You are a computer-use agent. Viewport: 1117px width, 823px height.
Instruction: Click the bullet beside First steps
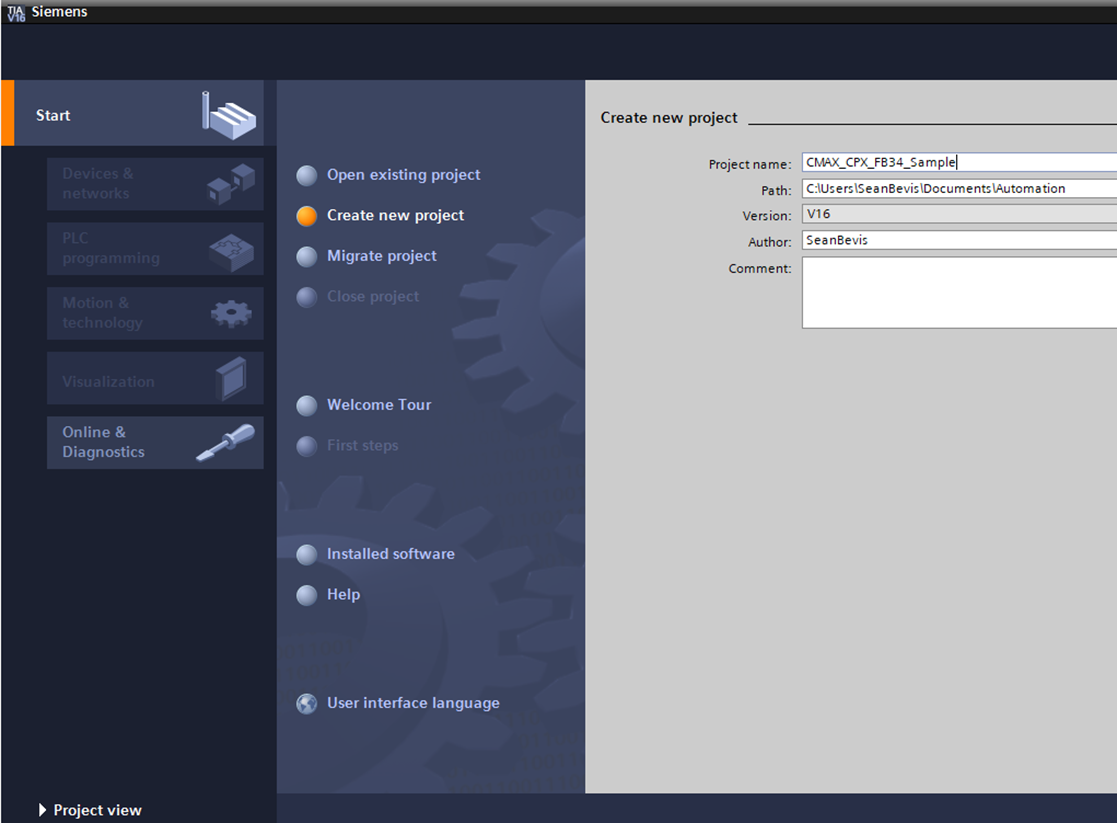(x=306, y=446)
